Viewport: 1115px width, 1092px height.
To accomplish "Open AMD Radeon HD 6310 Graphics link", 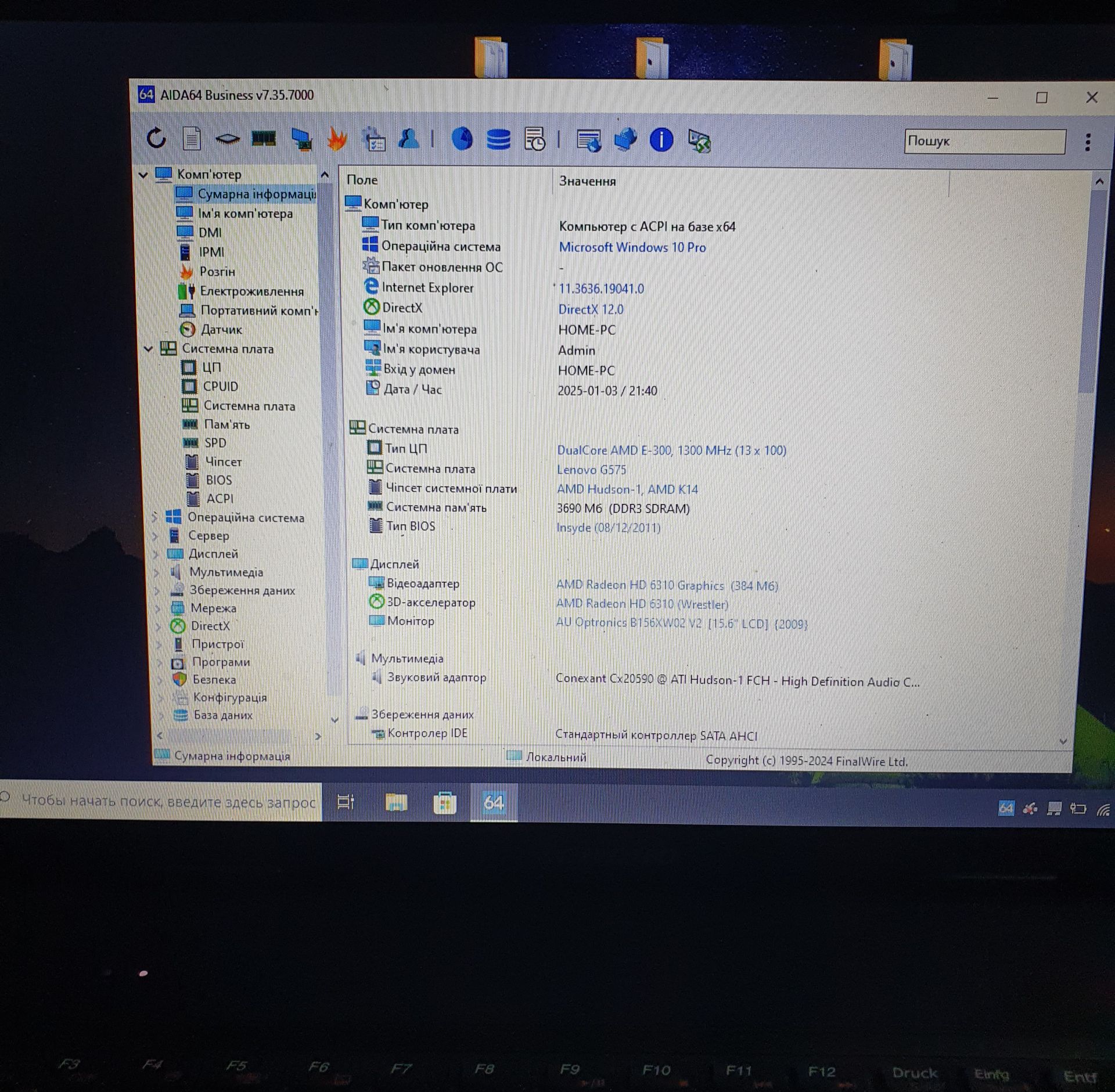I will pos(667,585).
